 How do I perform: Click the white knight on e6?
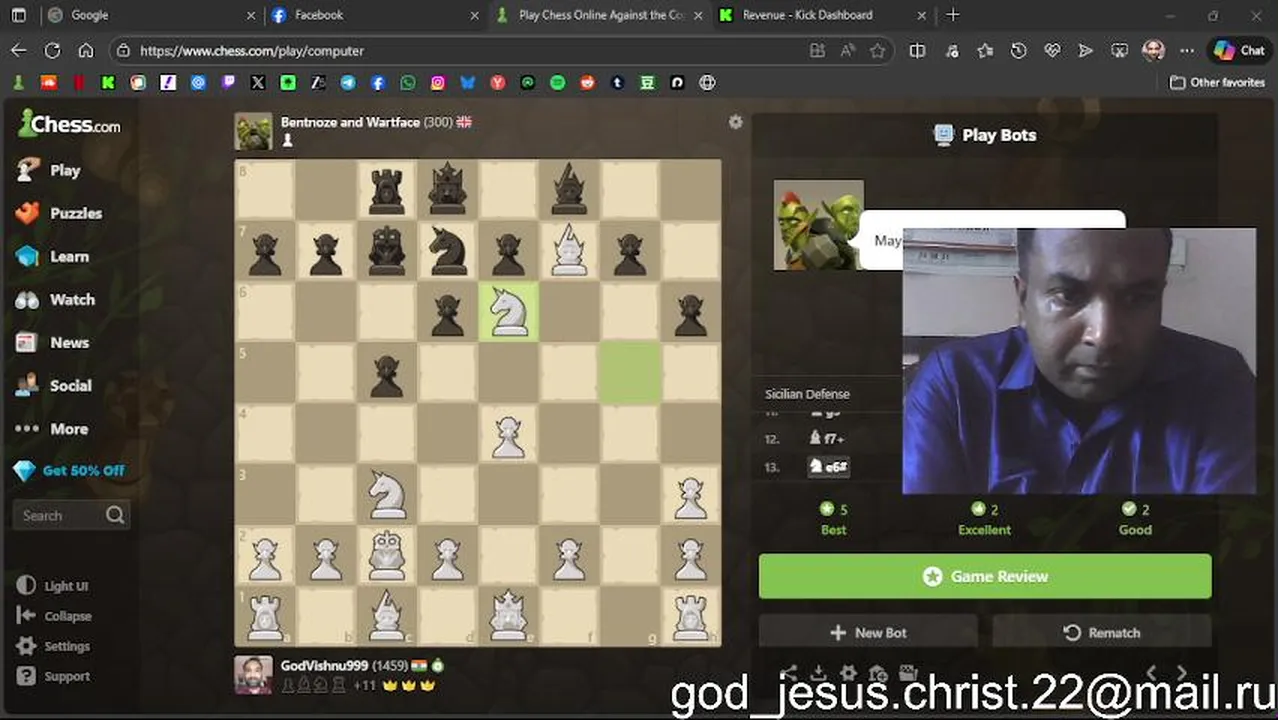(508, 311)
